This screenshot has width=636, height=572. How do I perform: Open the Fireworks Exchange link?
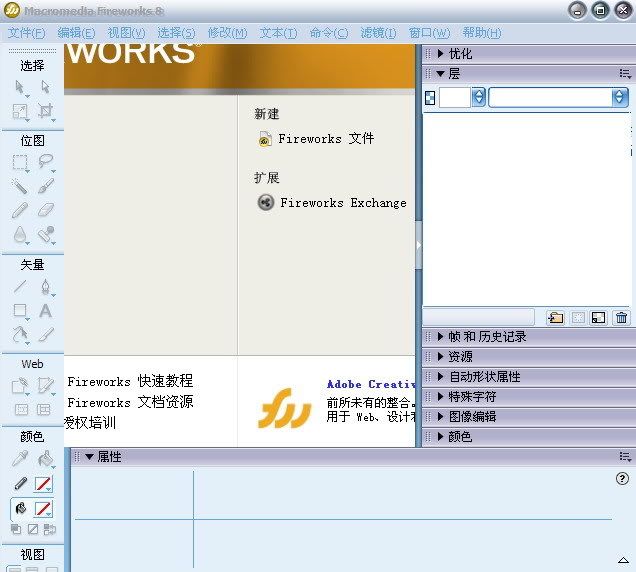coord(332,202)
